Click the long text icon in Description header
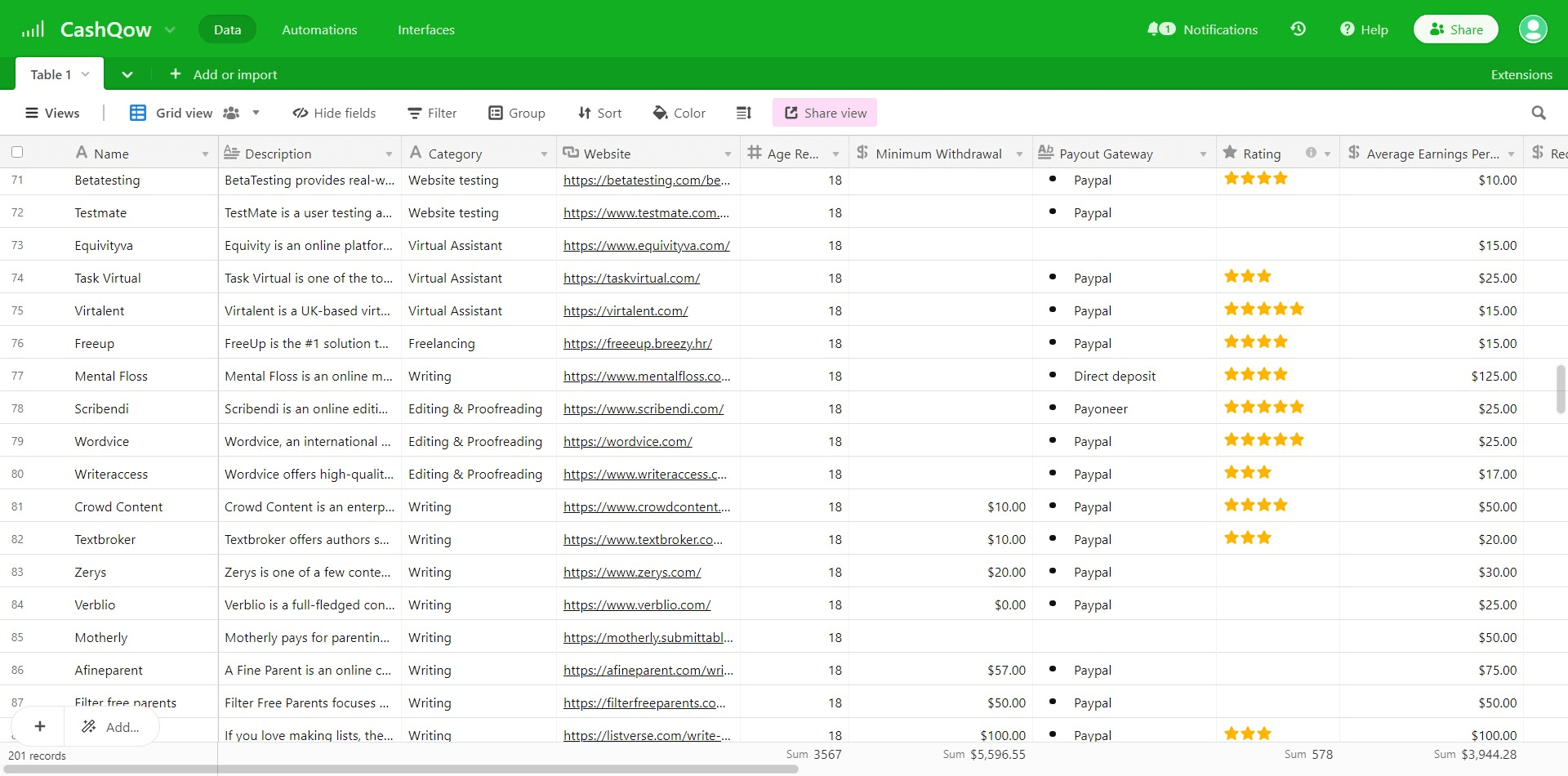 (x=231, y=152)
